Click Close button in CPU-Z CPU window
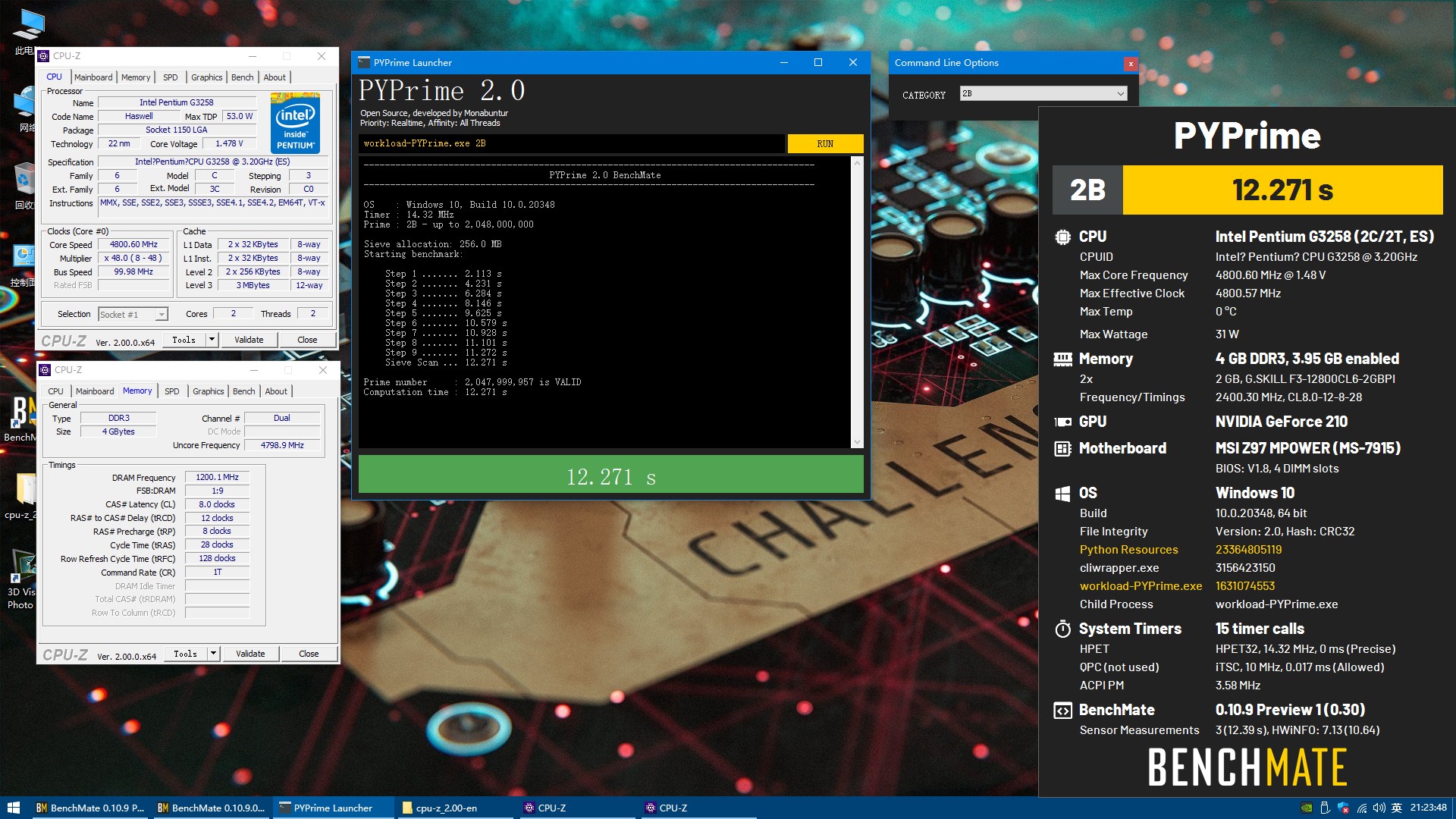The height and width of the screenshot is (819, 1456). coord(307,340)
